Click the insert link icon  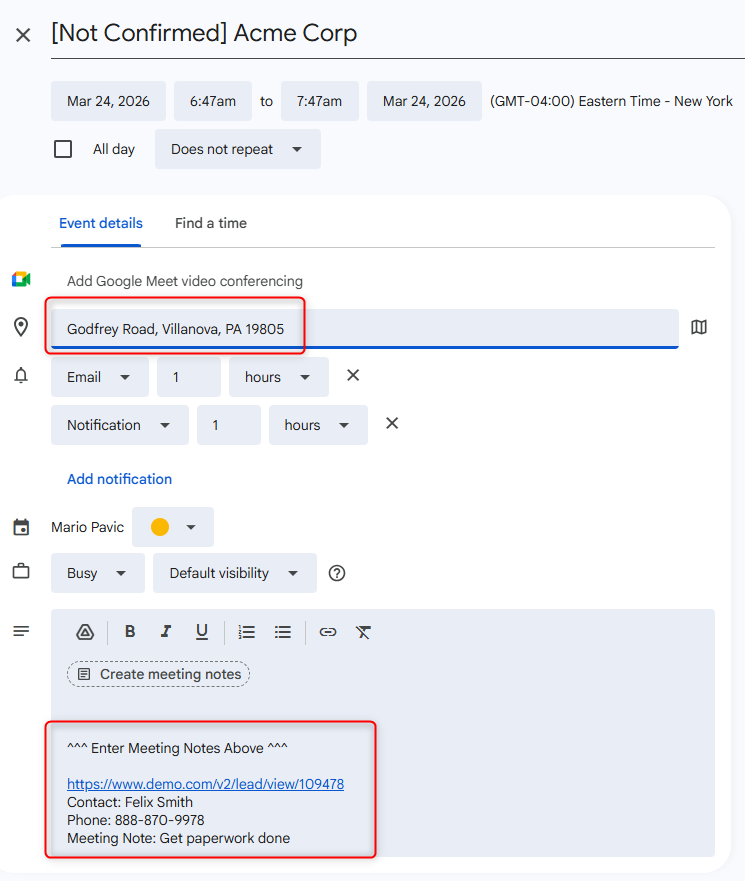[x=328, y=632]
